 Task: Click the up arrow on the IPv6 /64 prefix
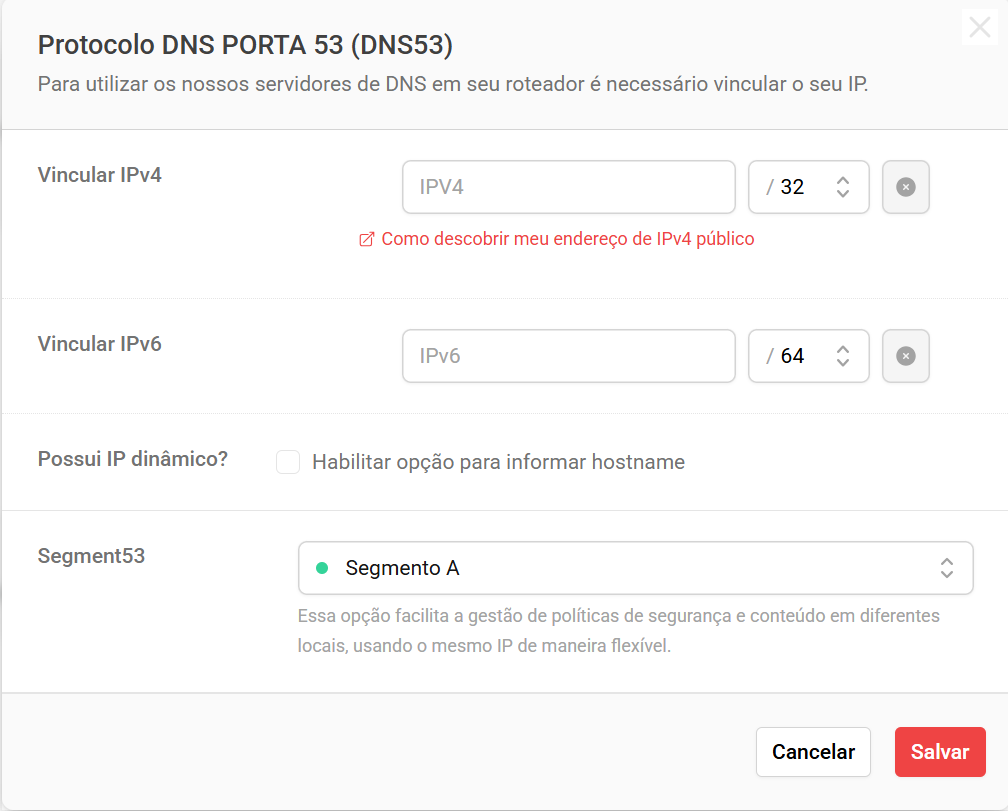click(x=843, y=349)
